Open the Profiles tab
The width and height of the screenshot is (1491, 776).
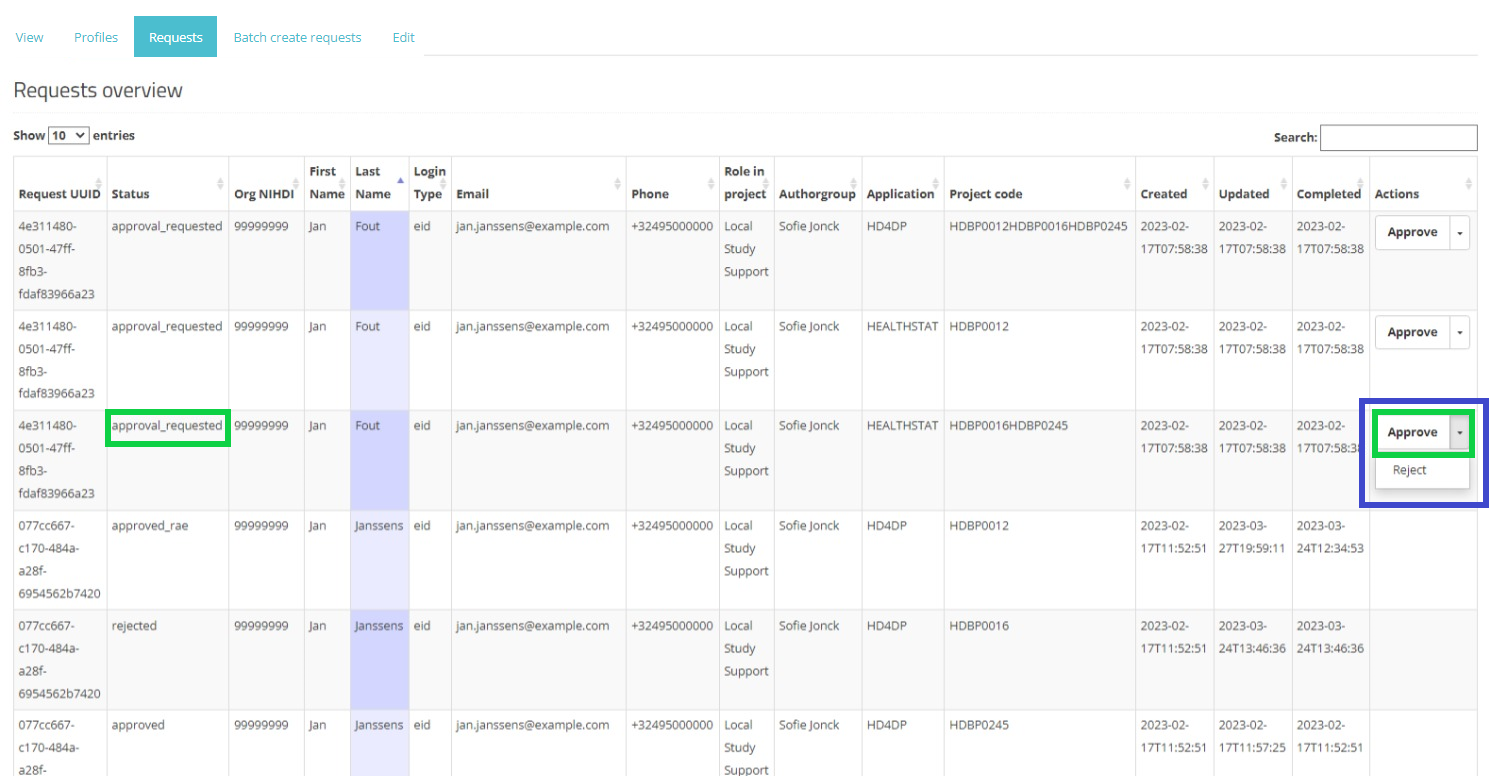(96, 37)
